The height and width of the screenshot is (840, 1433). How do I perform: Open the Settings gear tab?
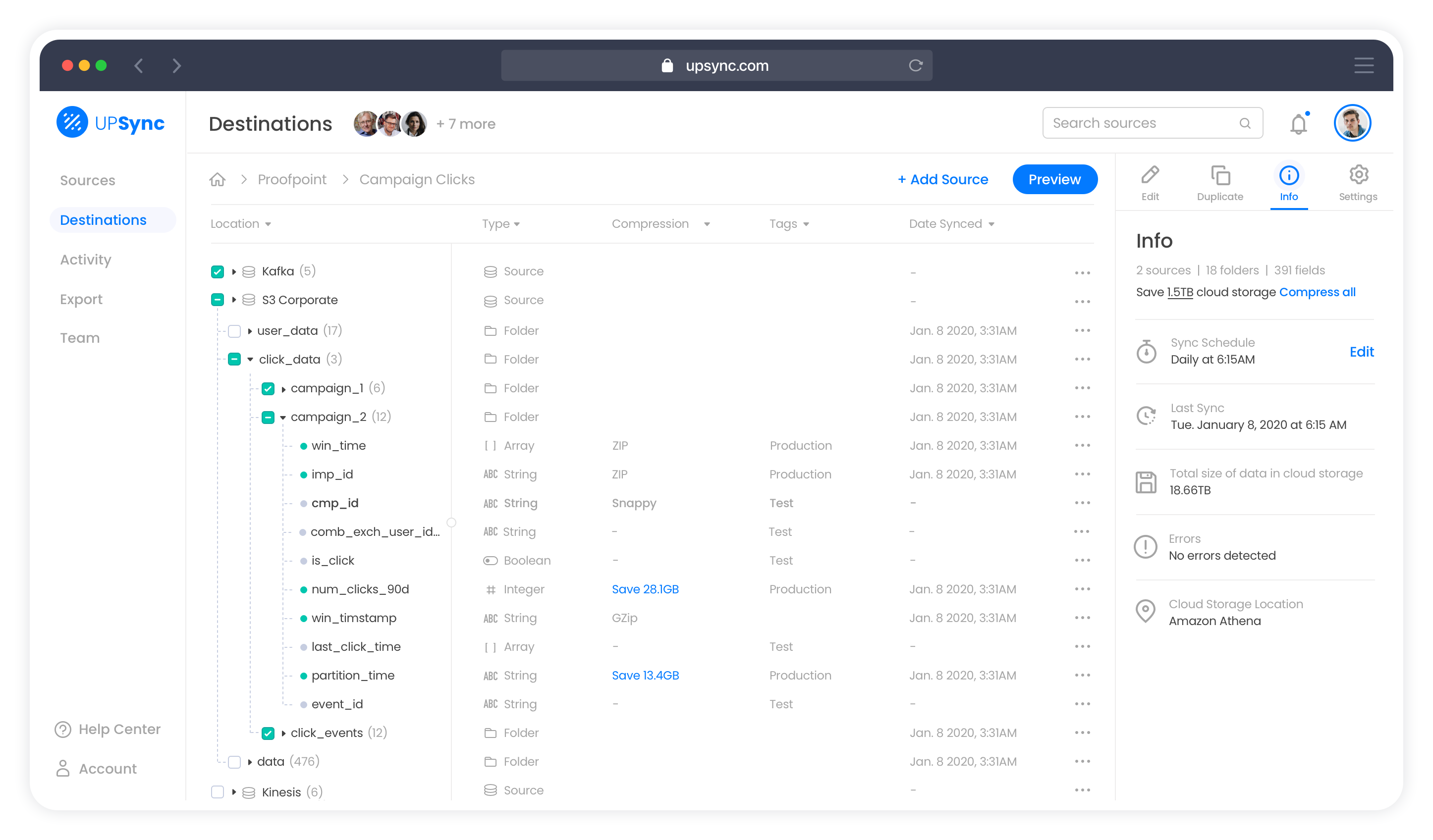[x=1358, y=183]
